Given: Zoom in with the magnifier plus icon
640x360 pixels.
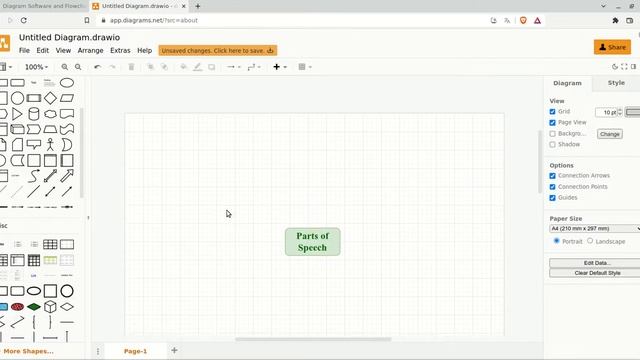Looking at the screenshot, I should click(64, 67).
